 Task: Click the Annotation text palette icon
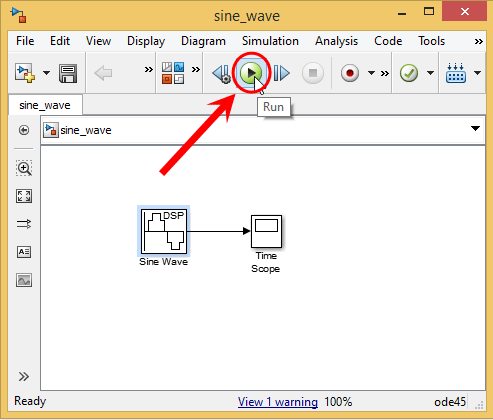click(x=24, y=252)
